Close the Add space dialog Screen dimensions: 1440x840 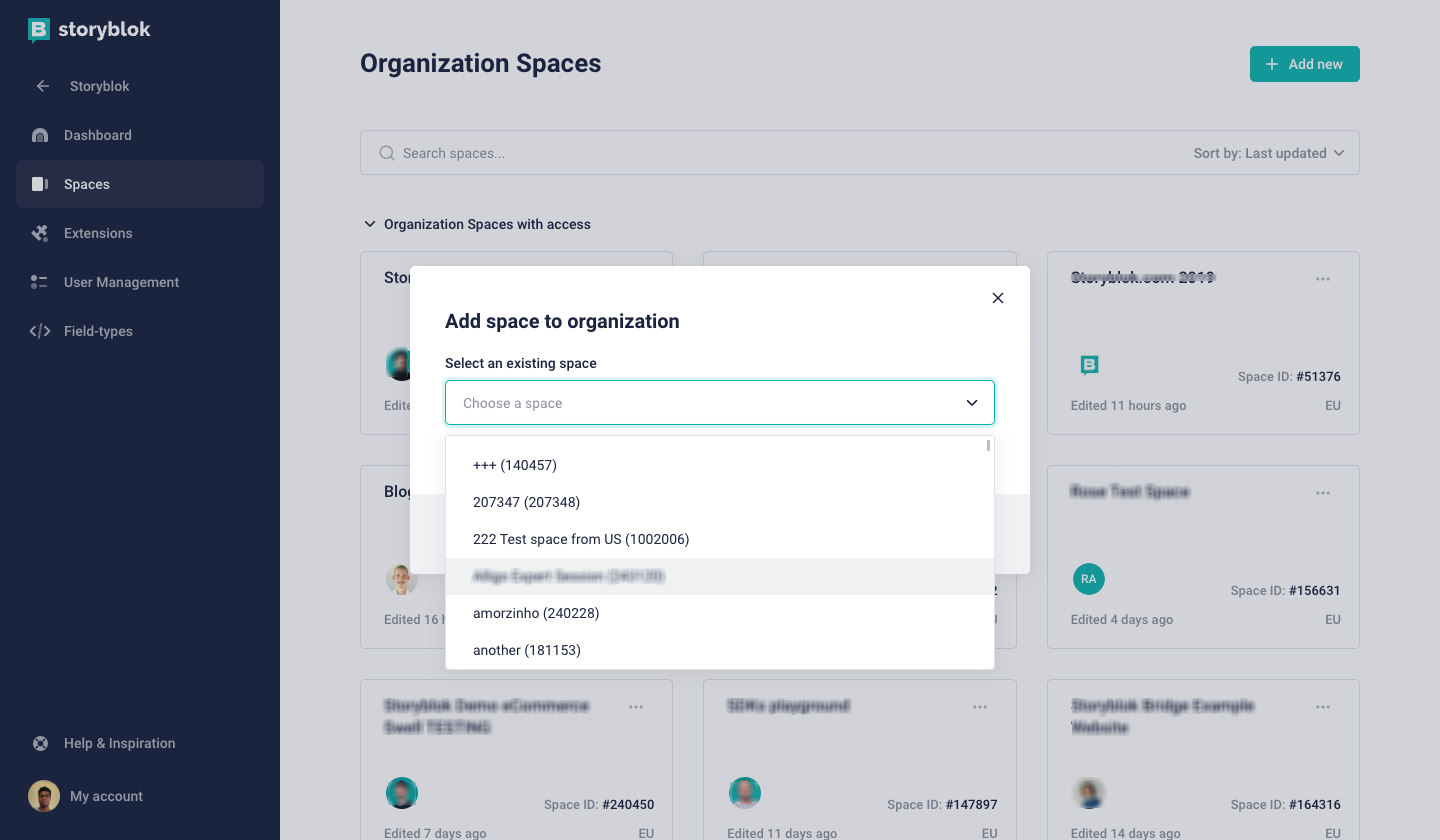coord(997,298)
